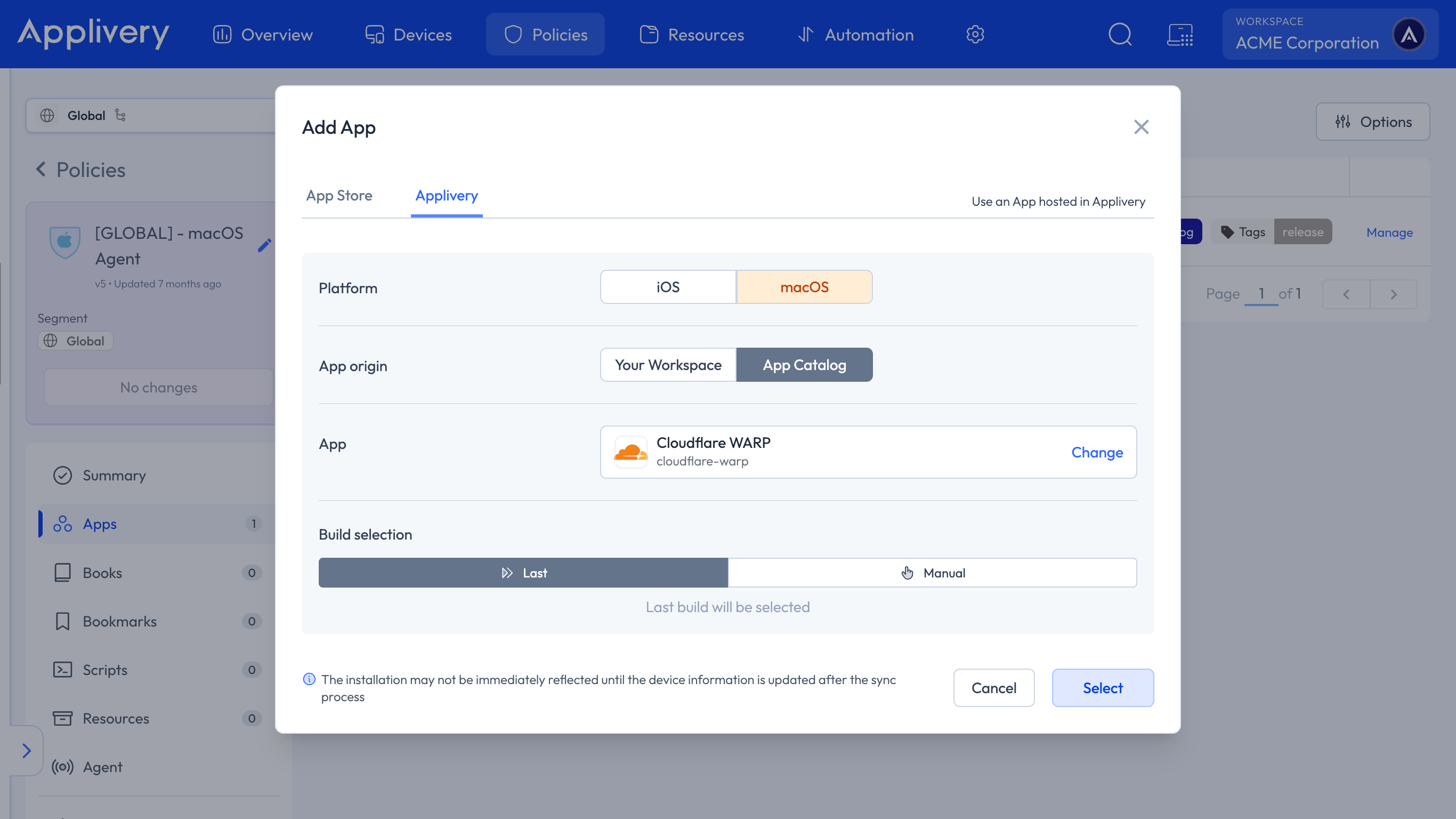1456x819 pixels.
Task: Click the pencil edit icon beside policy name
Action: (264, 245)
